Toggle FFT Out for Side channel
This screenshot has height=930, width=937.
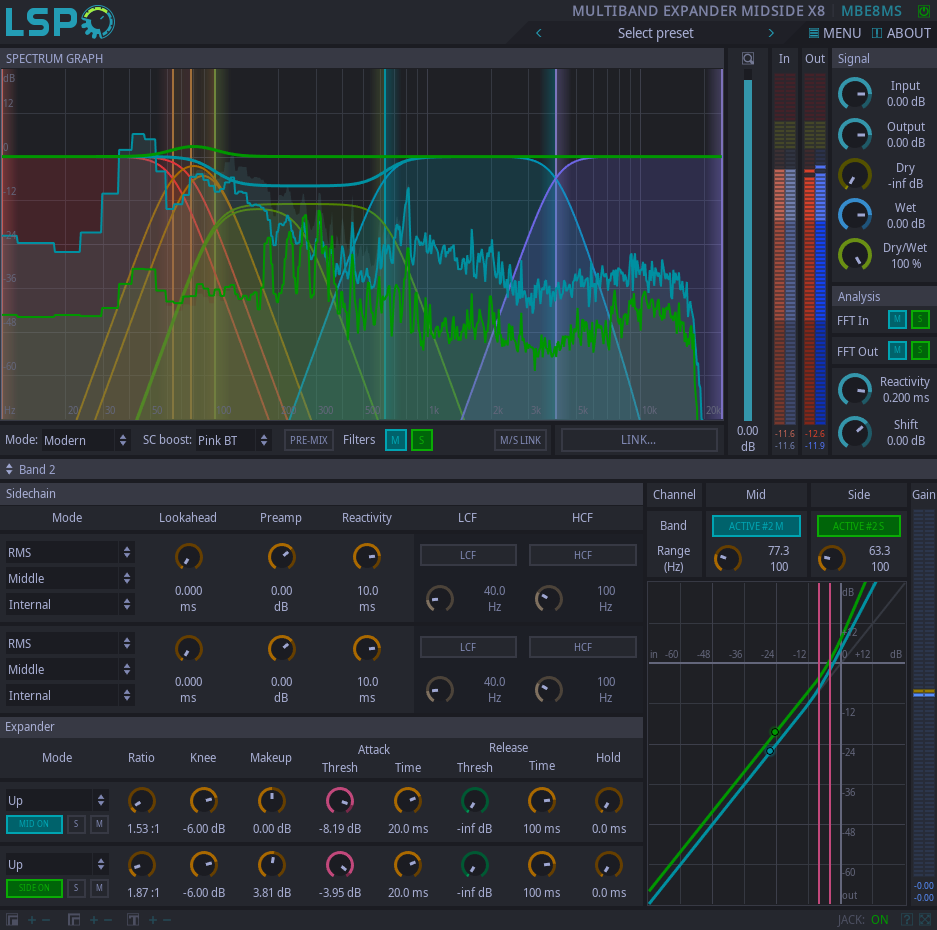tap(921, 350)
